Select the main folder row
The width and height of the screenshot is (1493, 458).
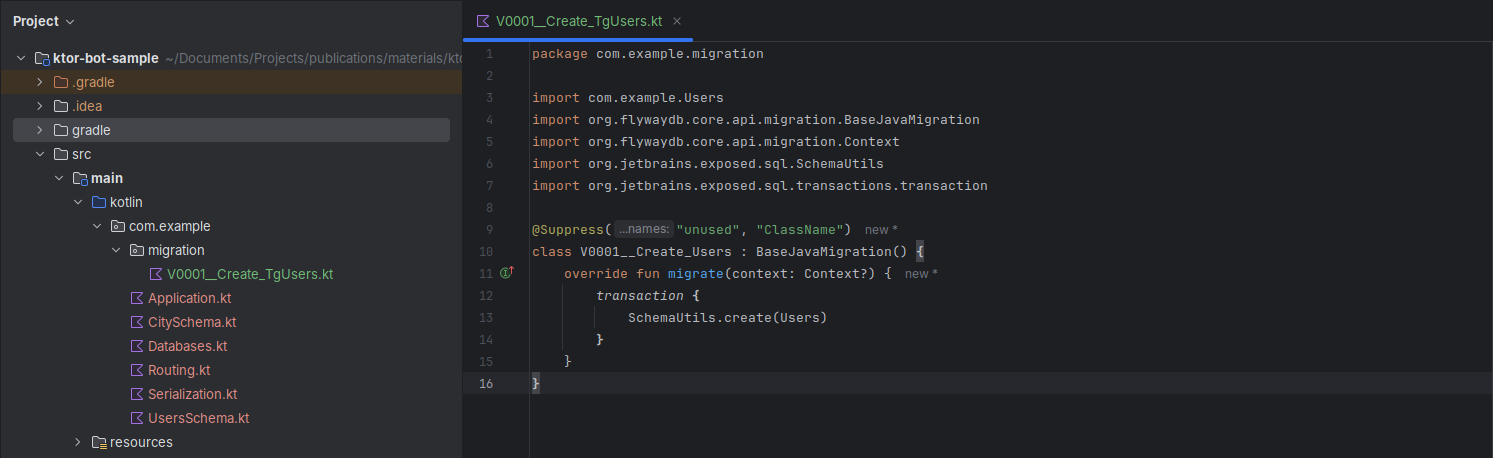click(231, 178)
